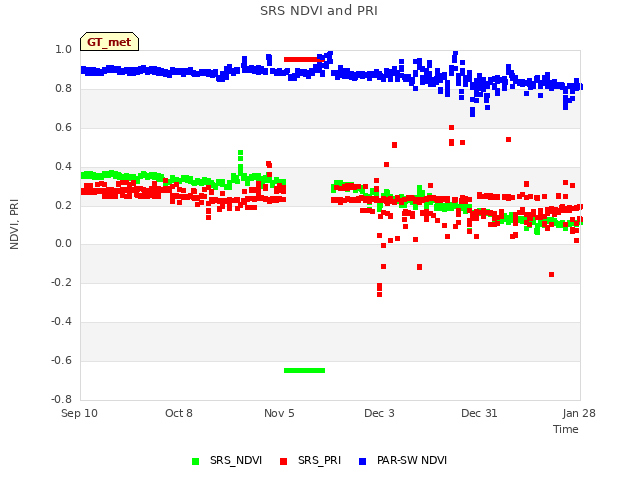Click the green SRS_NDVI legend swatch
Viewport: 640px width, 480px height.
tap(196, 461)
